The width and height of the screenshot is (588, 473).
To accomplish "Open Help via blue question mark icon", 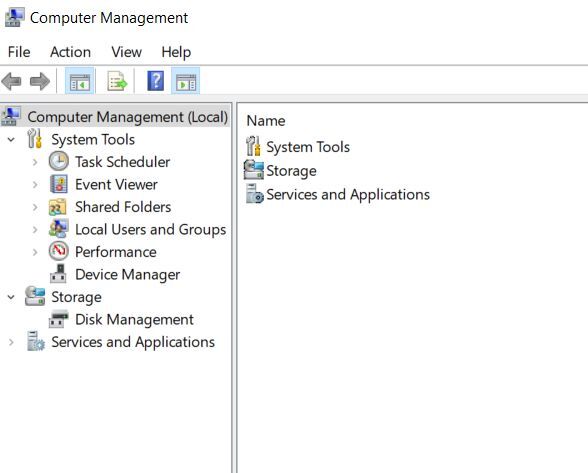I will (156, 81).
